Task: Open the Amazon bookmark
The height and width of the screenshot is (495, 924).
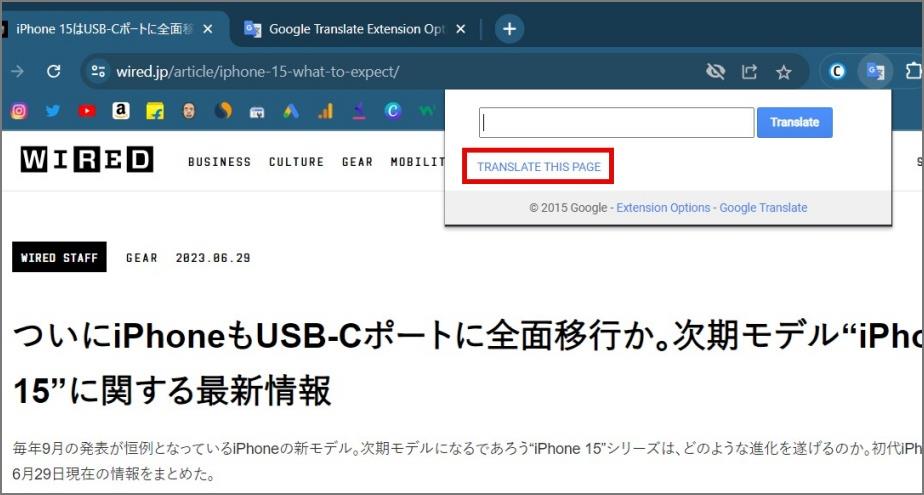Action: tap(121, 111)
